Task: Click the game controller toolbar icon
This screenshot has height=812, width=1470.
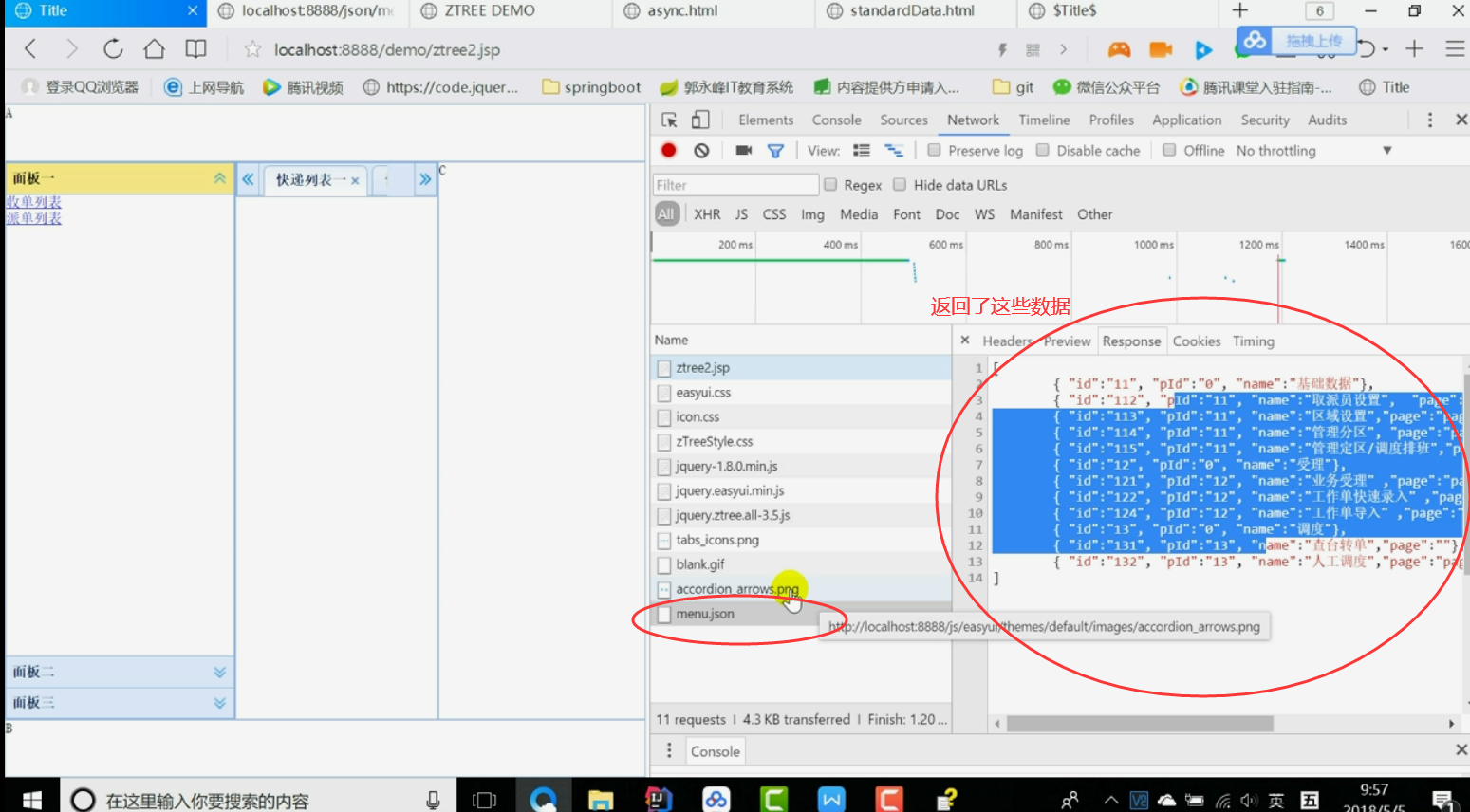Action: click(x=1120, y=49)
